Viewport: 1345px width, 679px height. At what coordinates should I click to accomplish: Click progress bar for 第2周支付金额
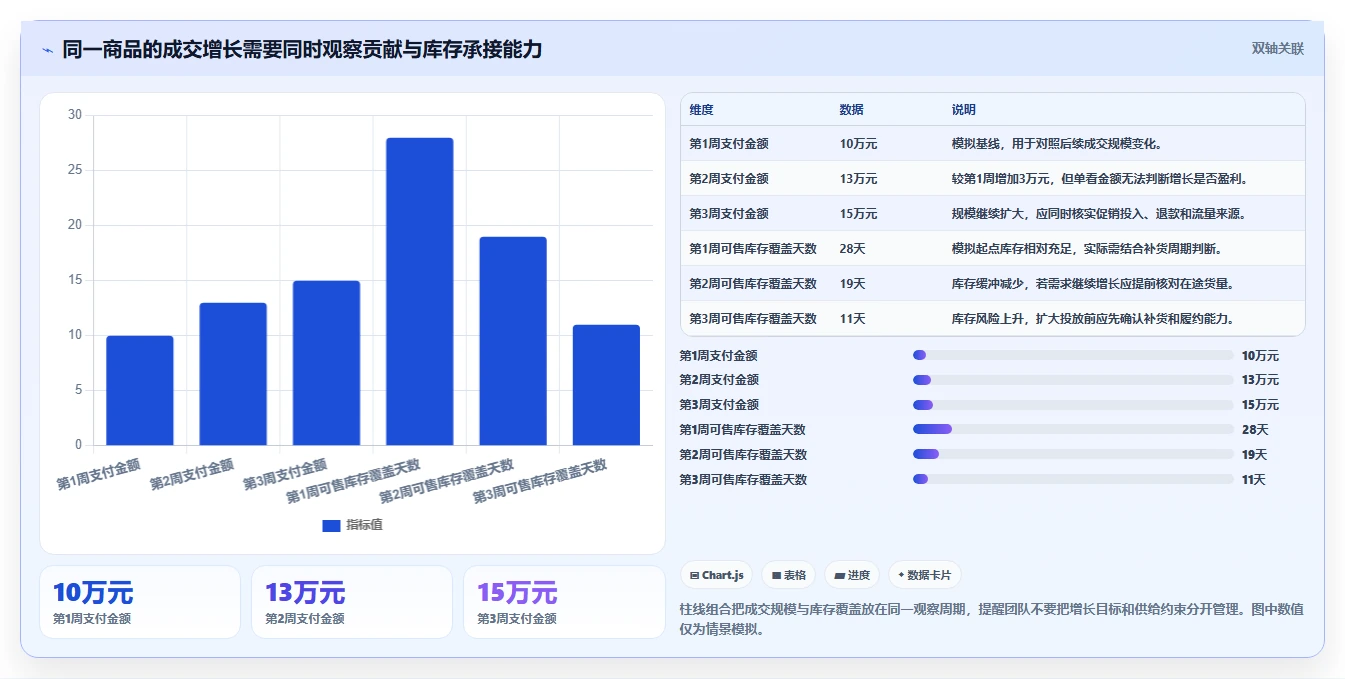click(x=1073, y=380)
